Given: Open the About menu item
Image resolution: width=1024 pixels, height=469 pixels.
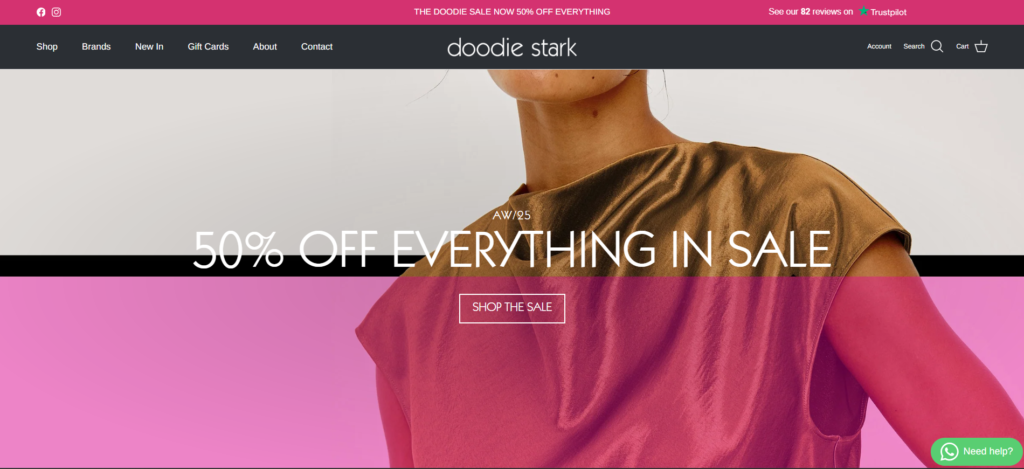Looking at the screenshot, I should (264, 46).
